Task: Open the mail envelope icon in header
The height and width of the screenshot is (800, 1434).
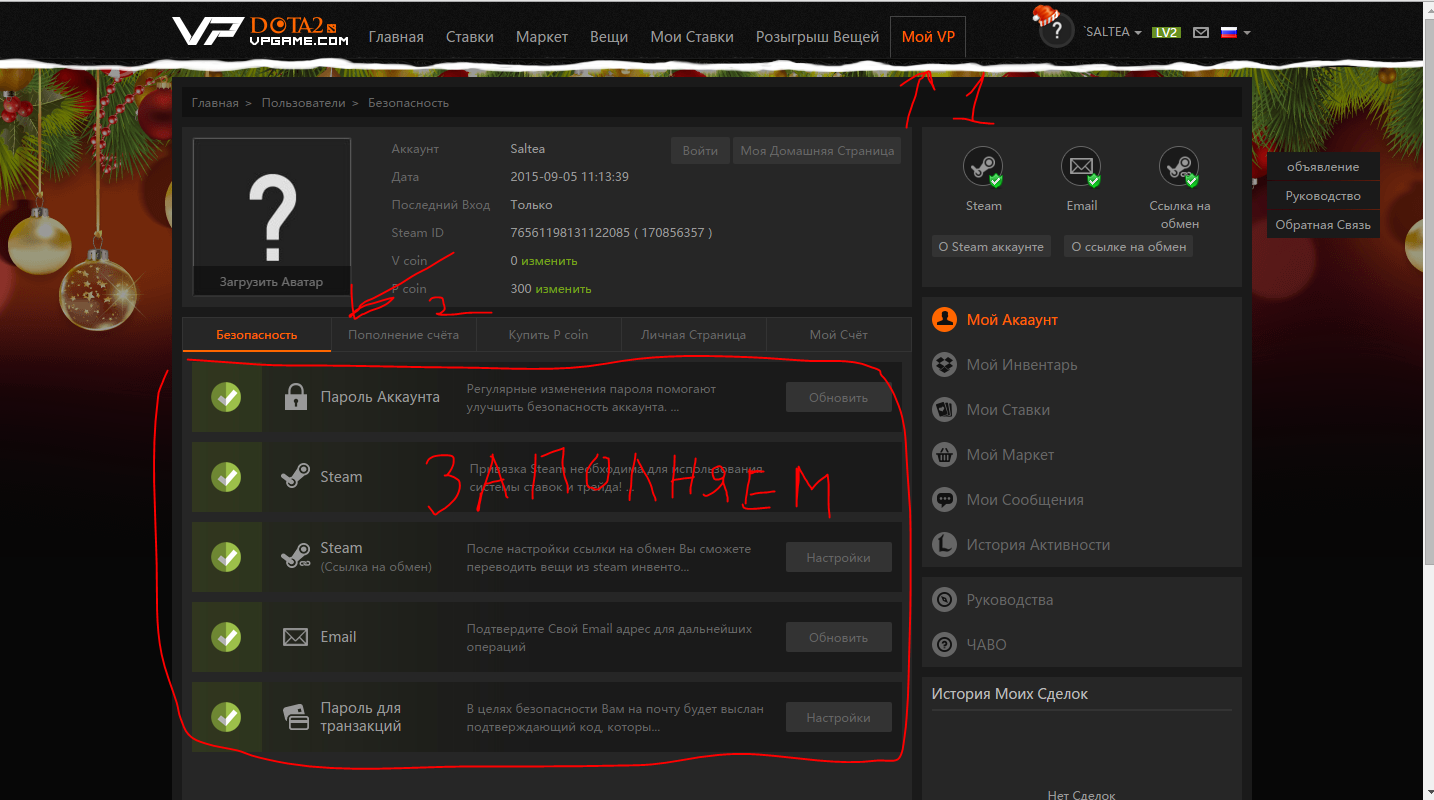Action: (1200, 32)
